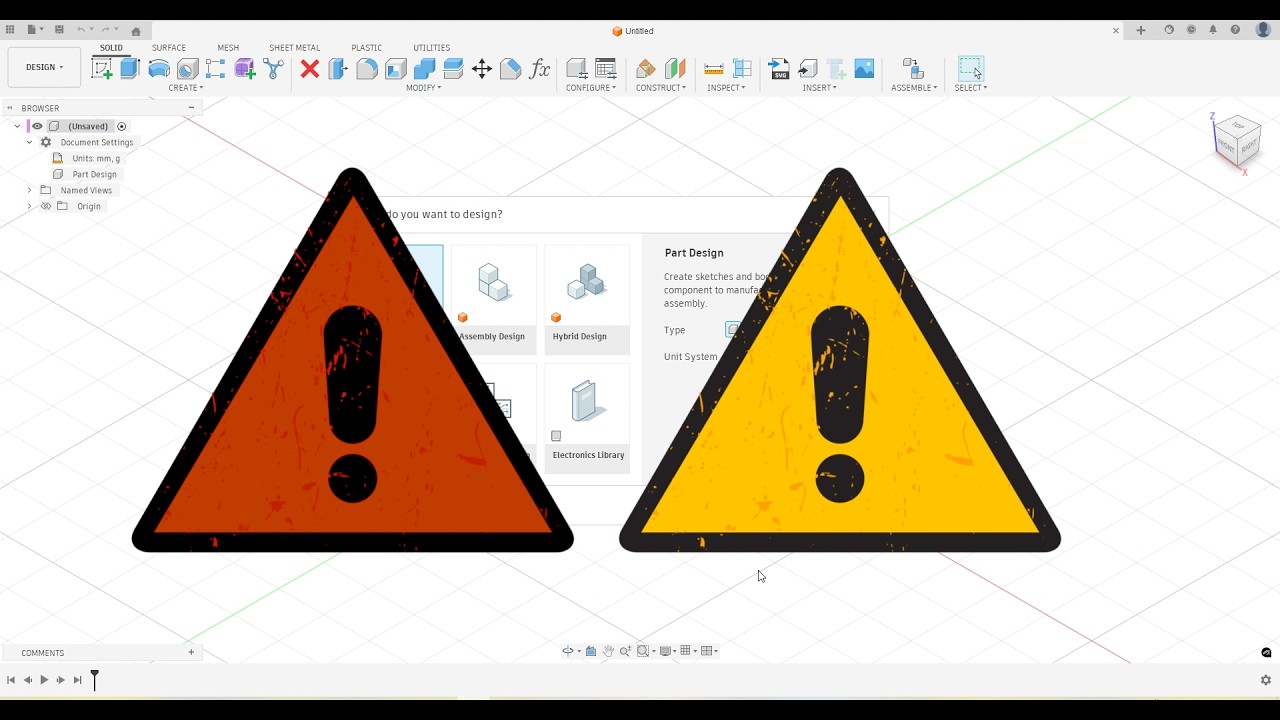
Task: Activate the Unsaved component radio button
Action: pos(122,126)
